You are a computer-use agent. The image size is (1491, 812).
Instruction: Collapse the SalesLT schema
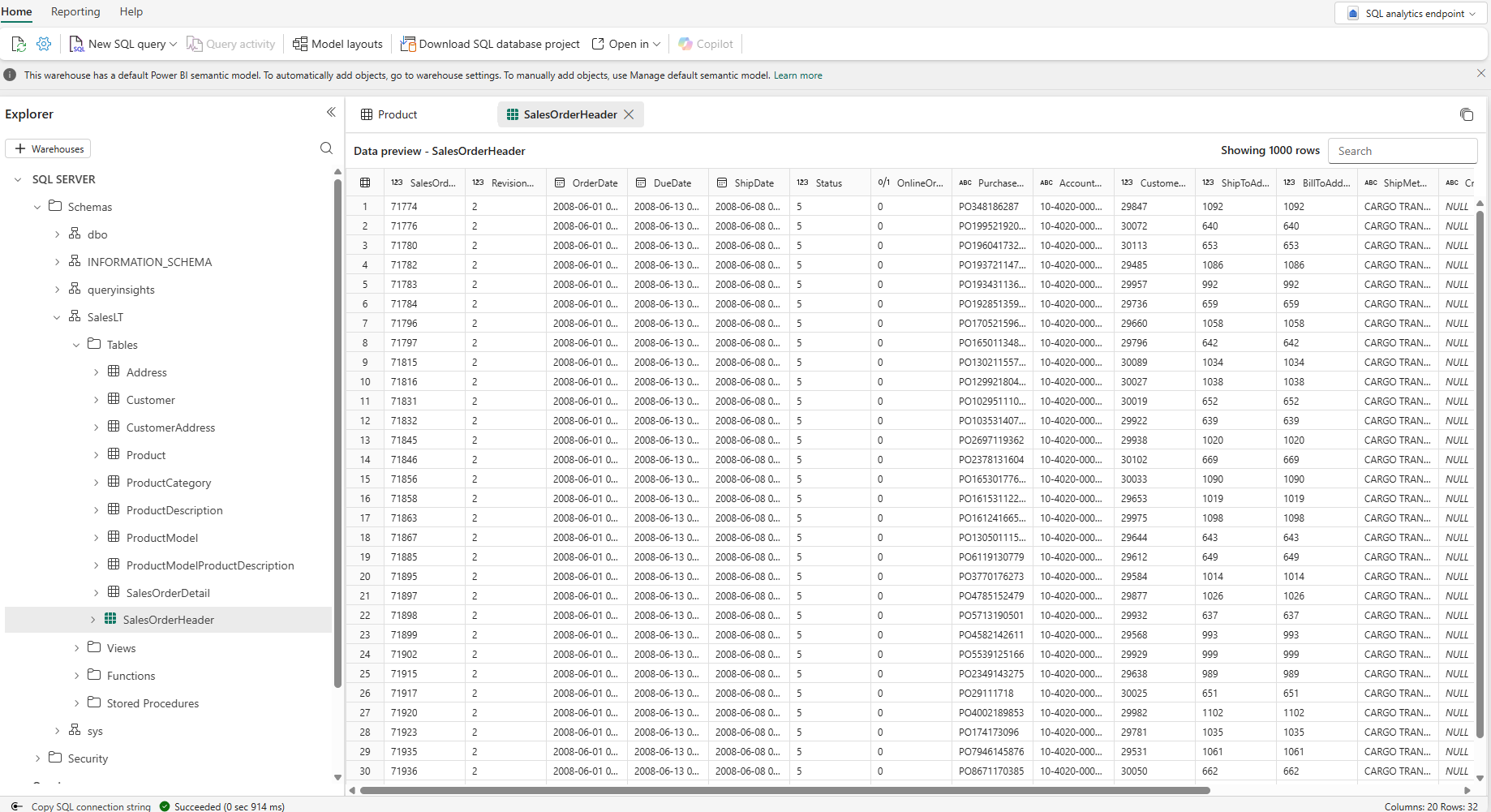click(x=57, y=317)
